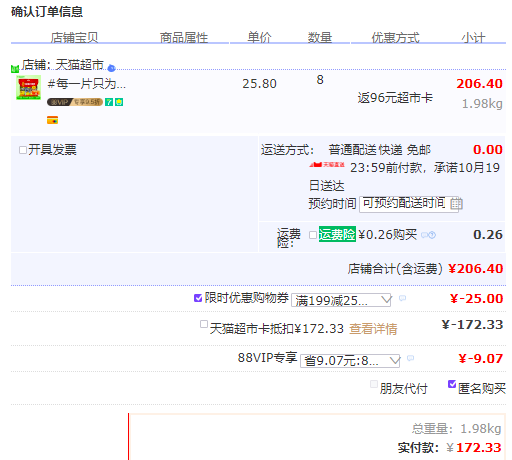Click the 单价 column header

[x=259, y=37]
